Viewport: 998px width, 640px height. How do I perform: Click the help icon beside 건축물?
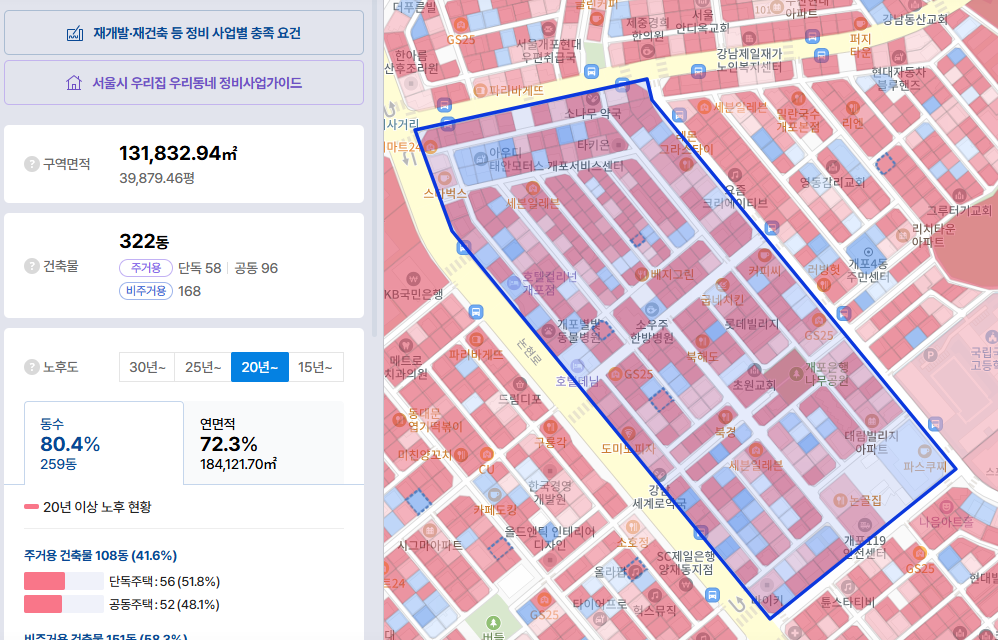click(32, 266)
